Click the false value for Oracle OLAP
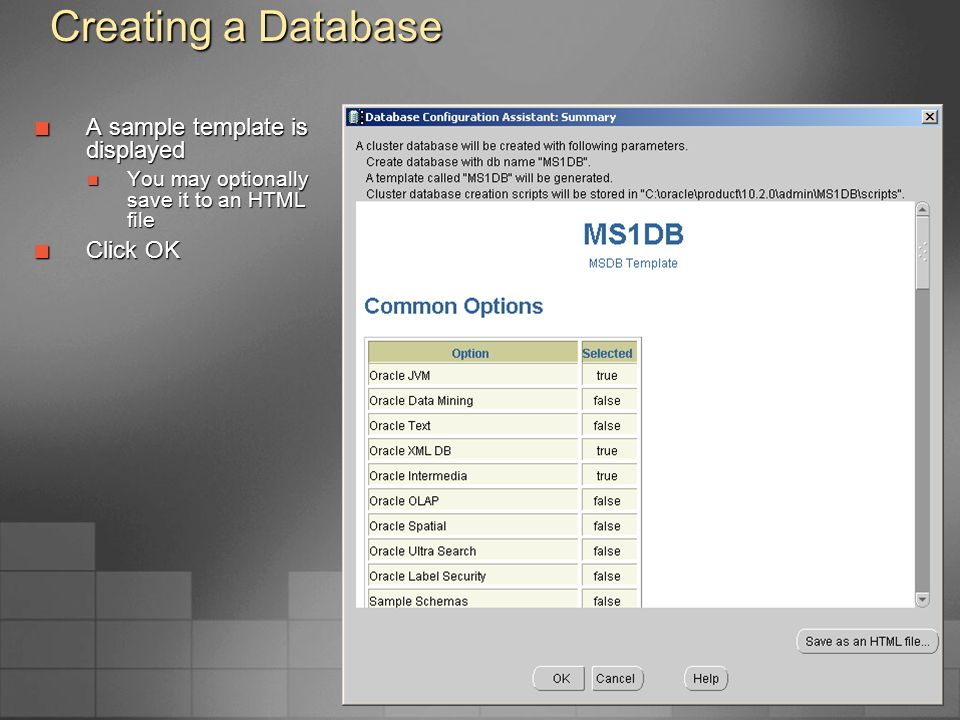 click(x=607, y=501)
